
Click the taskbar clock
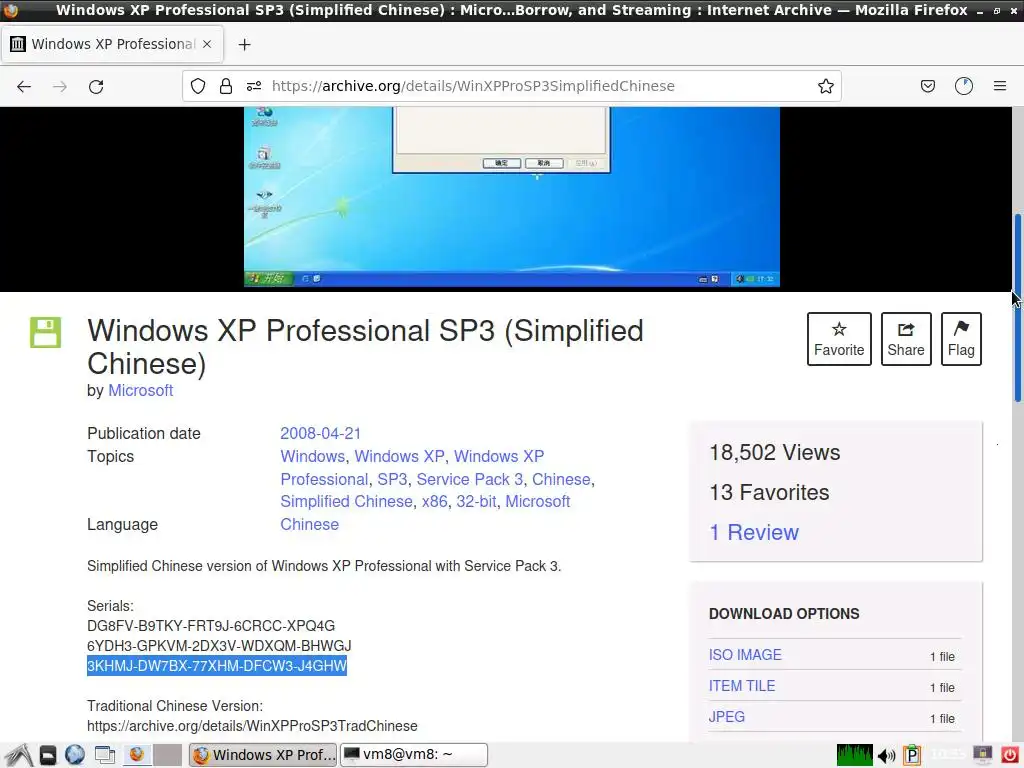(947, 755)
